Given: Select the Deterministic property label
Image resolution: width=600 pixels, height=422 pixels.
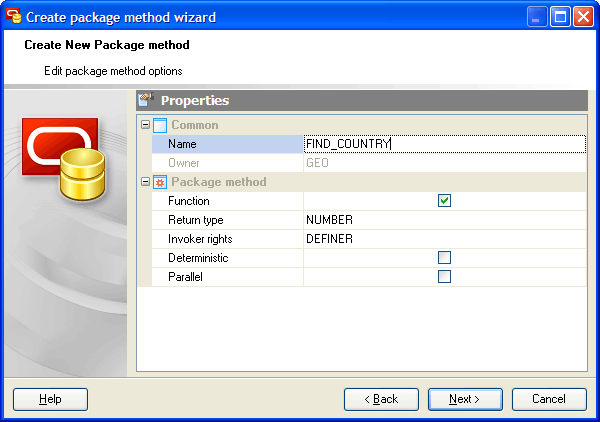Looking at the screenshot, I should 198,258.
